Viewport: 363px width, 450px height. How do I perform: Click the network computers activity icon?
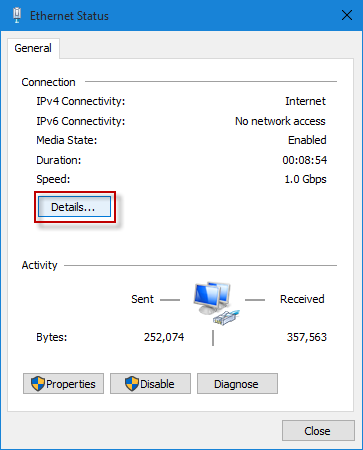pos(216,303)
